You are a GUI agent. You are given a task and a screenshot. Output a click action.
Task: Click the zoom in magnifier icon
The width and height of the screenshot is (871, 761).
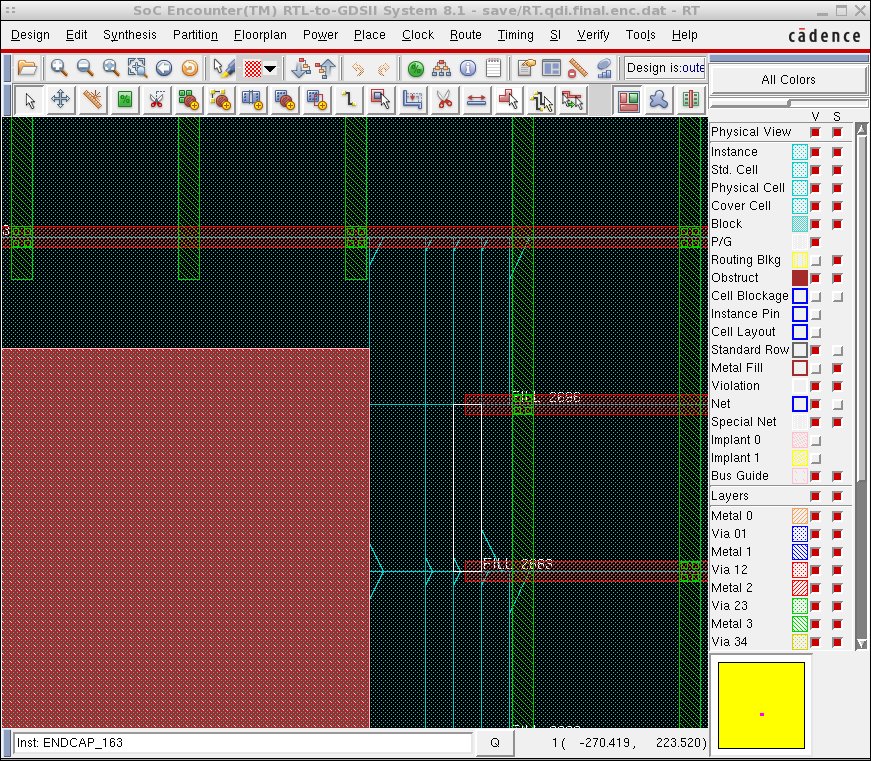click(59, 68)
